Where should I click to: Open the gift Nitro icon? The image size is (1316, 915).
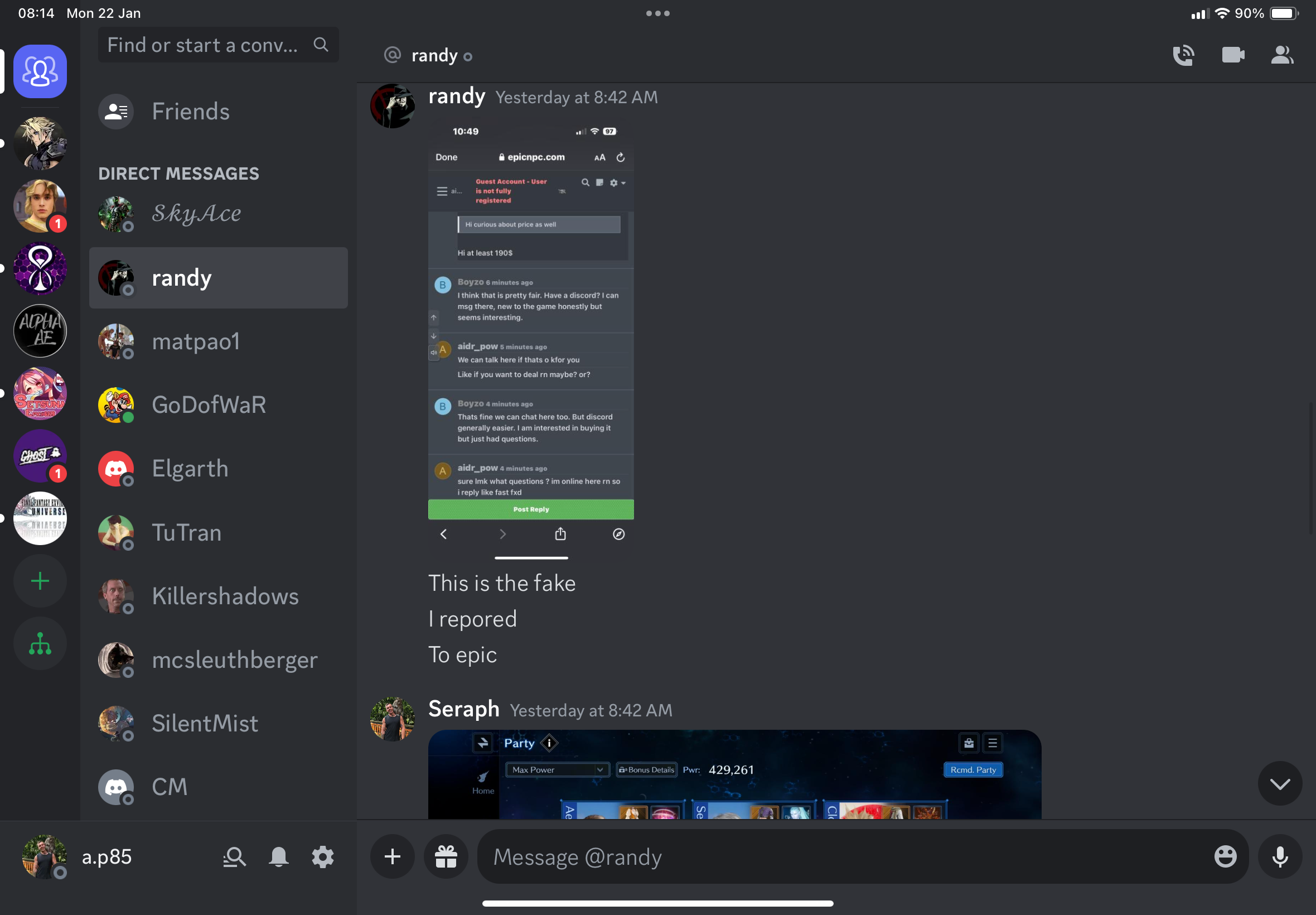coord(446,856)
